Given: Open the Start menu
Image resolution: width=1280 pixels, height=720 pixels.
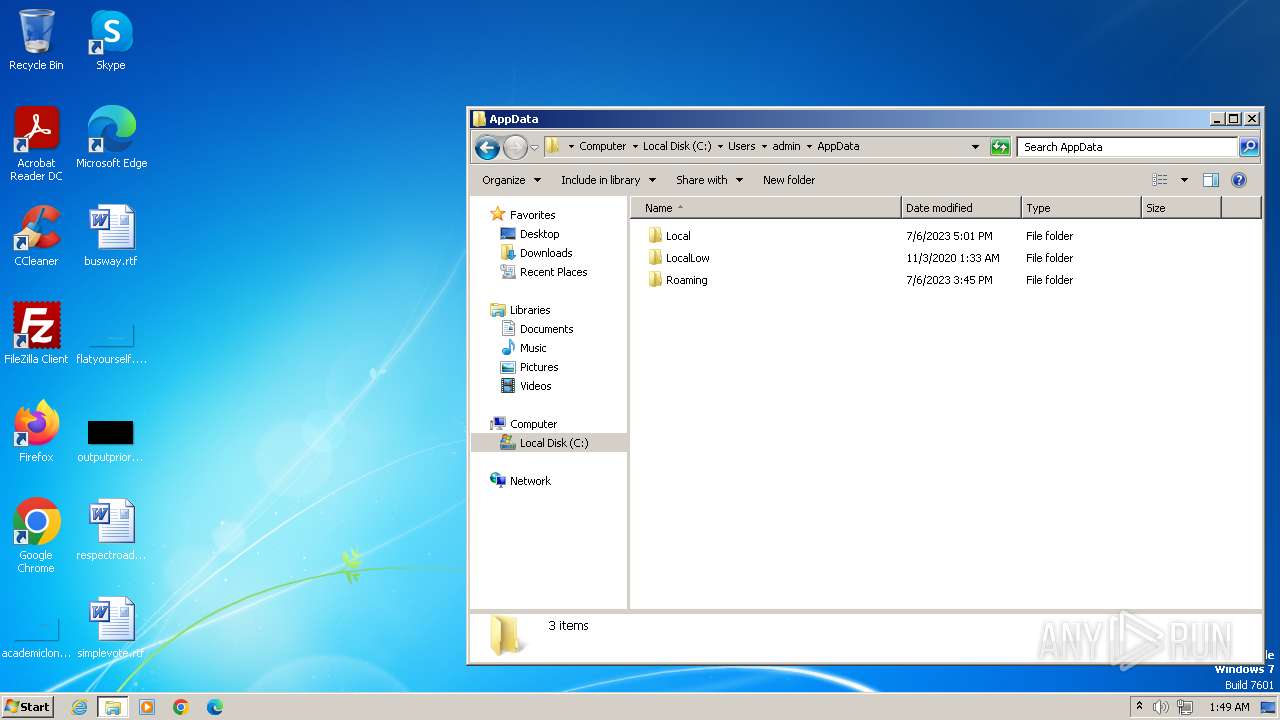Looking at the screenshot, I should pyautogui.click(x=28, y=706).
